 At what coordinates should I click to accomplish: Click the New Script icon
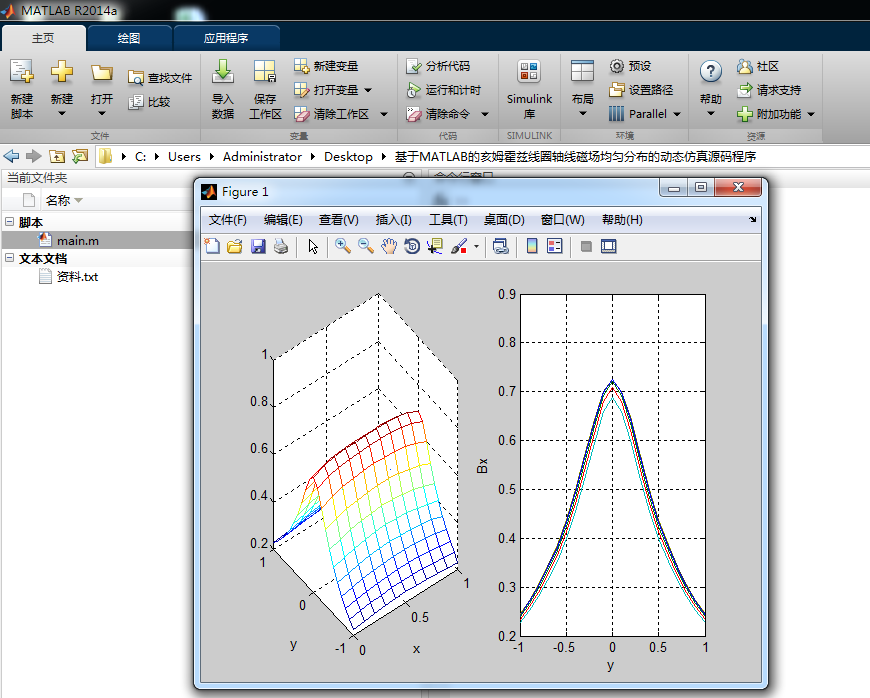[22, 72]
